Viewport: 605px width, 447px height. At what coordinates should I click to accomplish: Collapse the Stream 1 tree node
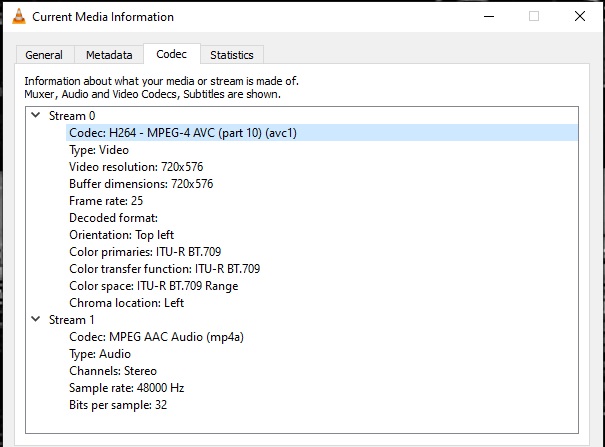(x=37, y=320)
